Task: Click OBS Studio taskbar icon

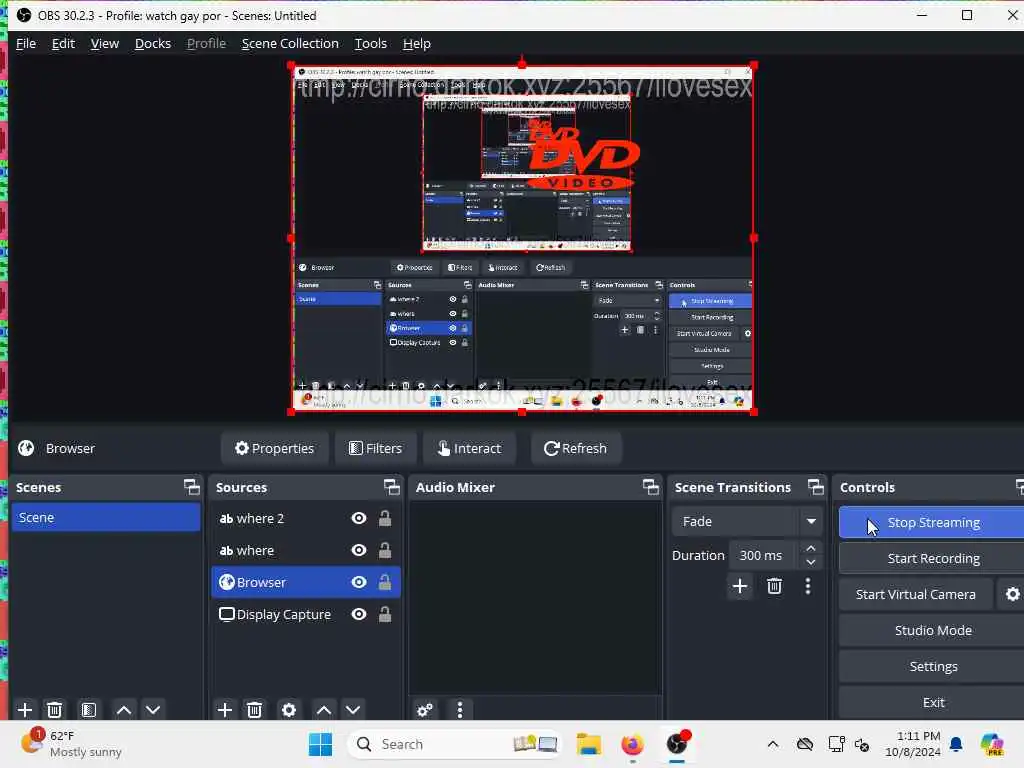Action: point(677,744)
